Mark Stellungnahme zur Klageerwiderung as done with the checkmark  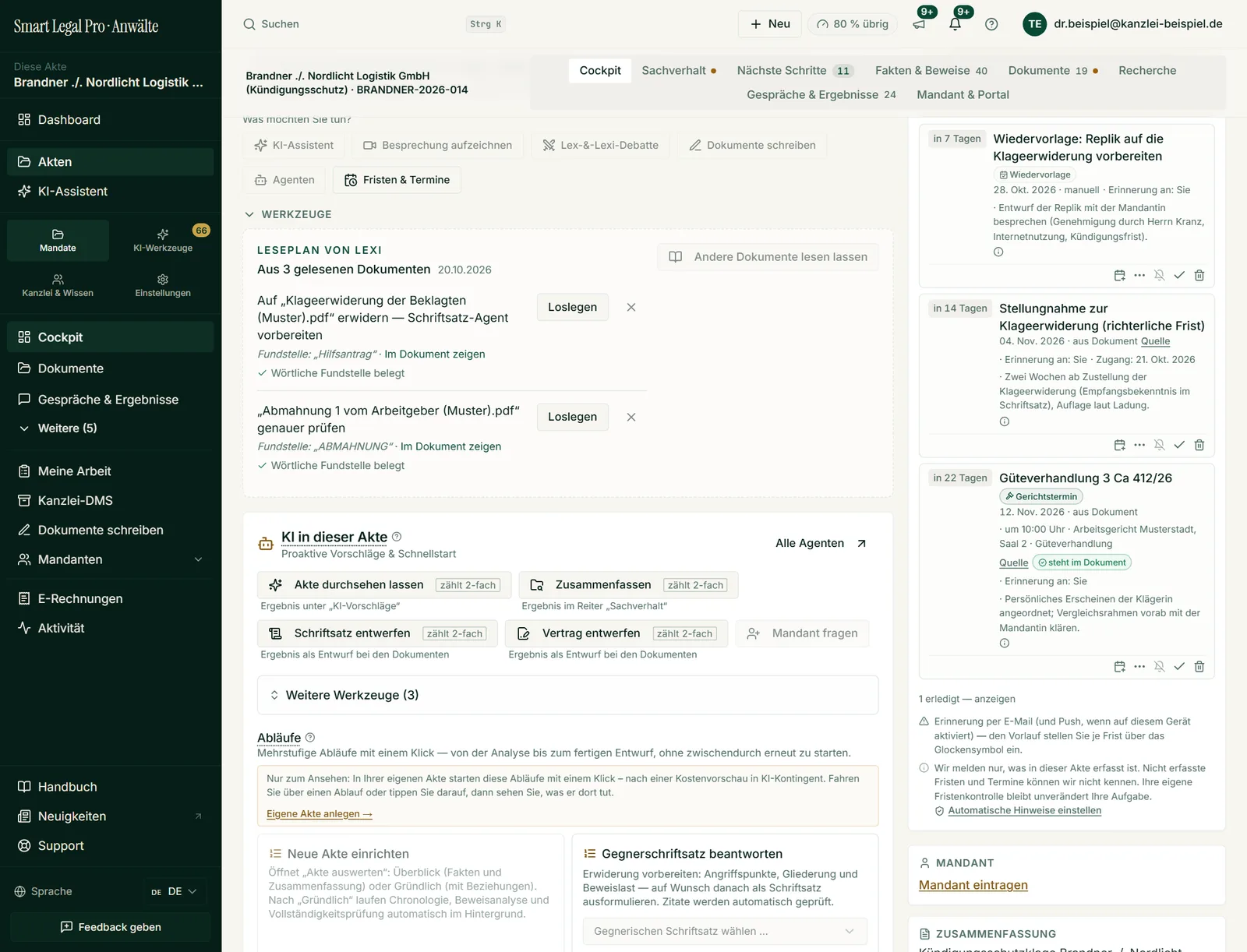point(1179,445)
